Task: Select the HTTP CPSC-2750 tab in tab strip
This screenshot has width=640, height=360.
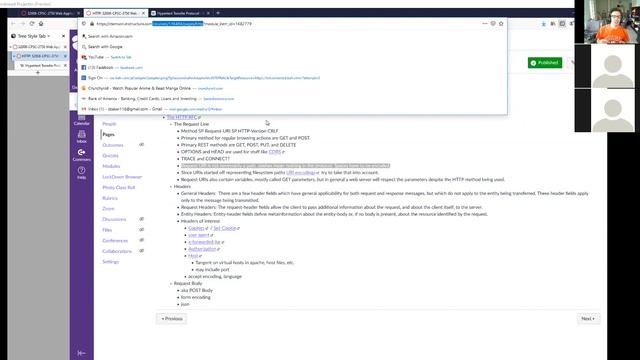Action: [116, 13]
